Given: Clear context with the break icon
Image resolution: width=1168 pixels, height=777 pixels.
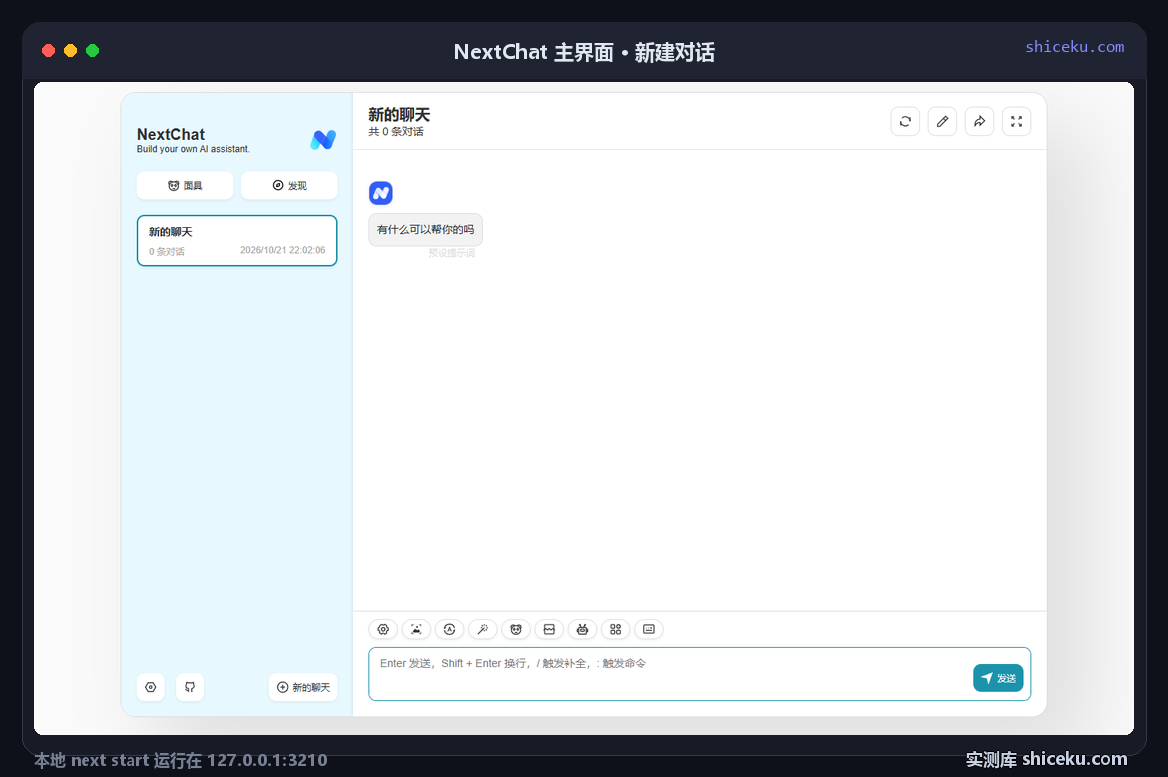Looking at the screenshot, I should pyautogui.click(x=549, y=629).
